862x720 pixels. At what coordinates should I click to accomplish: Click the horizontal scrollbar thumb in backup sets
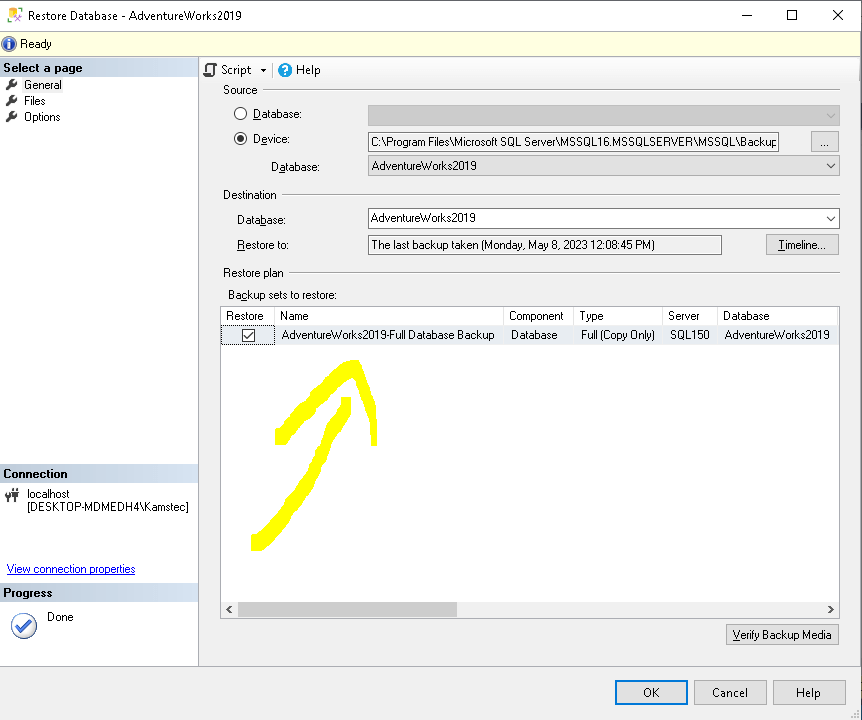(347, 610)
